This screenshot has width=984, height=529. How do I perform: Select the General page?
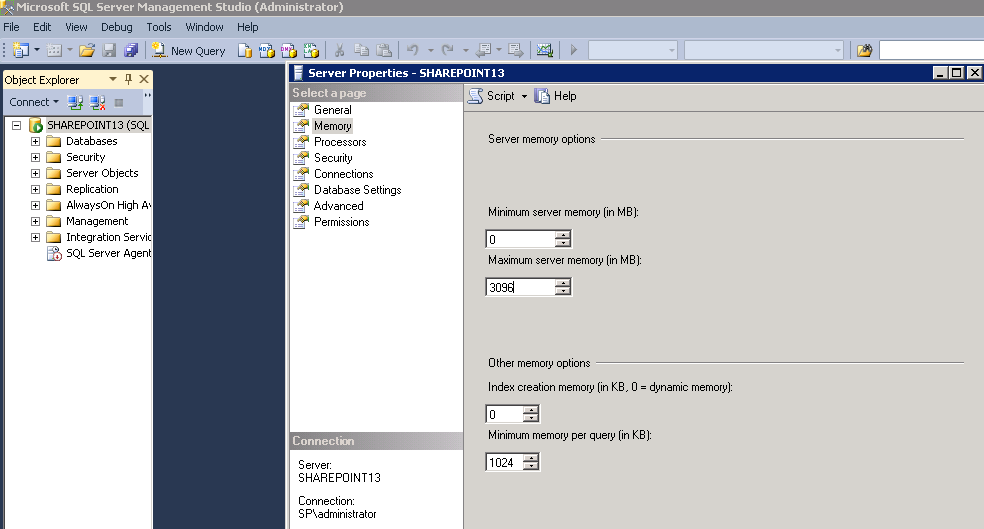click(333, 110)
